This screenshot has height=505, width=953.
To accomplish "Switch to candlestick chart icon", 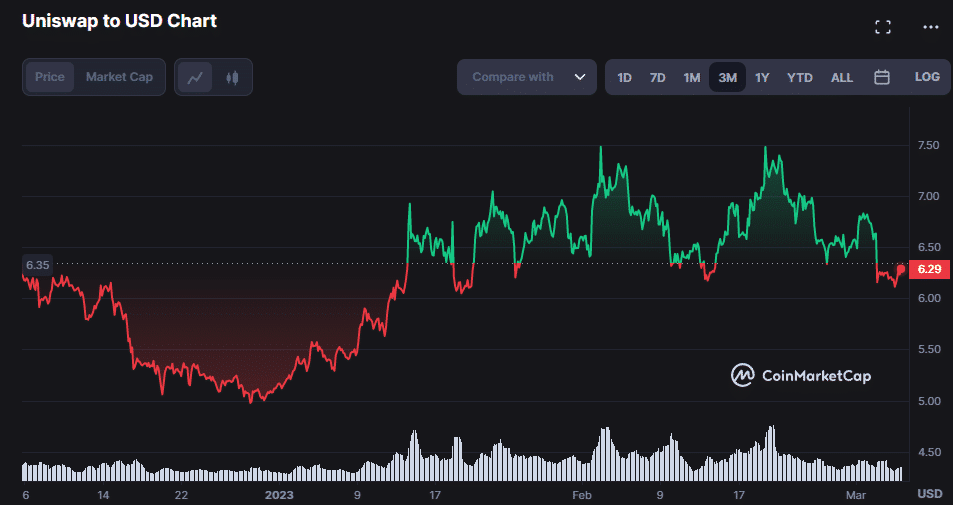I will coord(232,77).
